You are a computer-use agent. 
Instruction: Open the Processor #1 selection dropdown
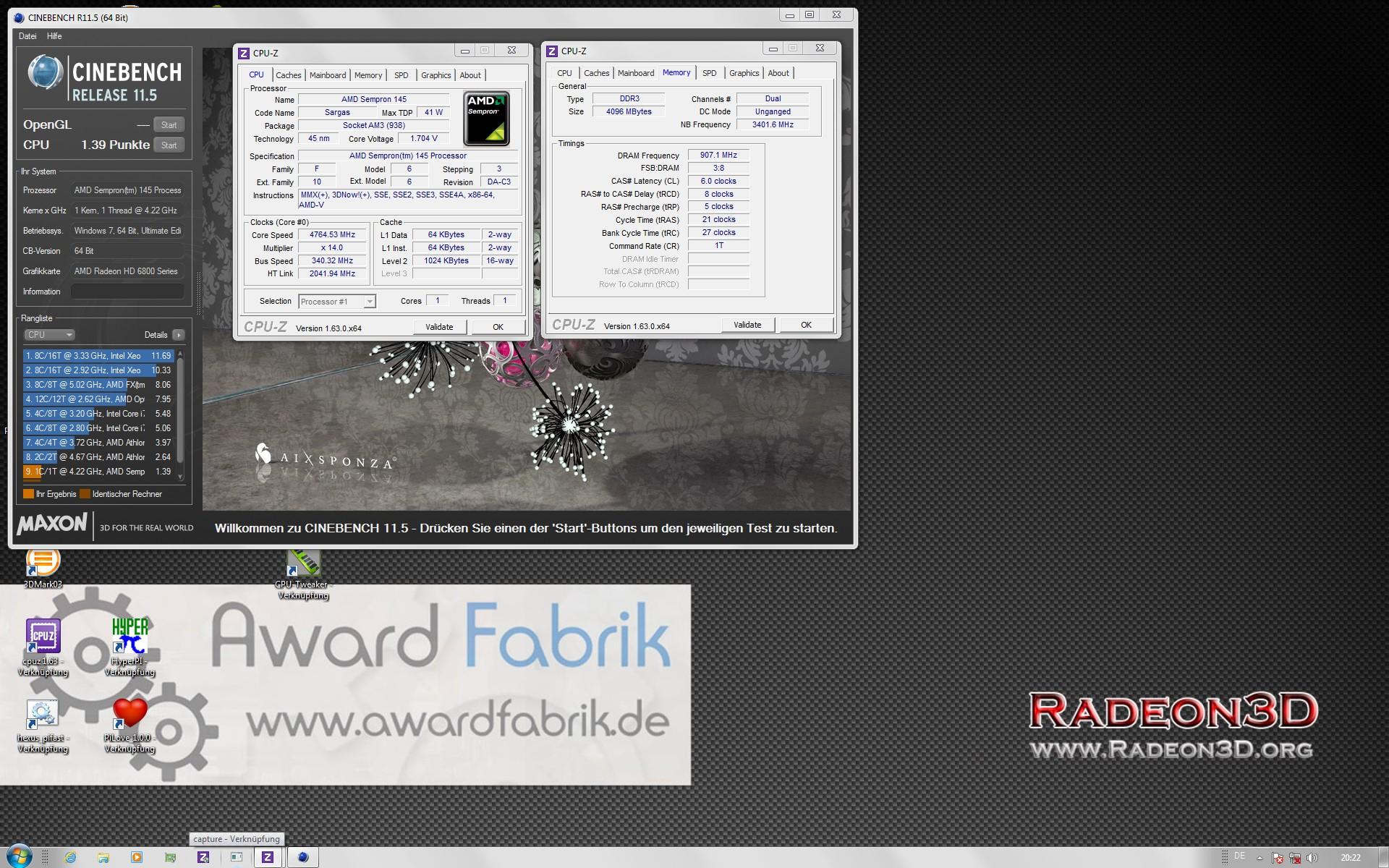pyautogui.click(x=337, y=302)
